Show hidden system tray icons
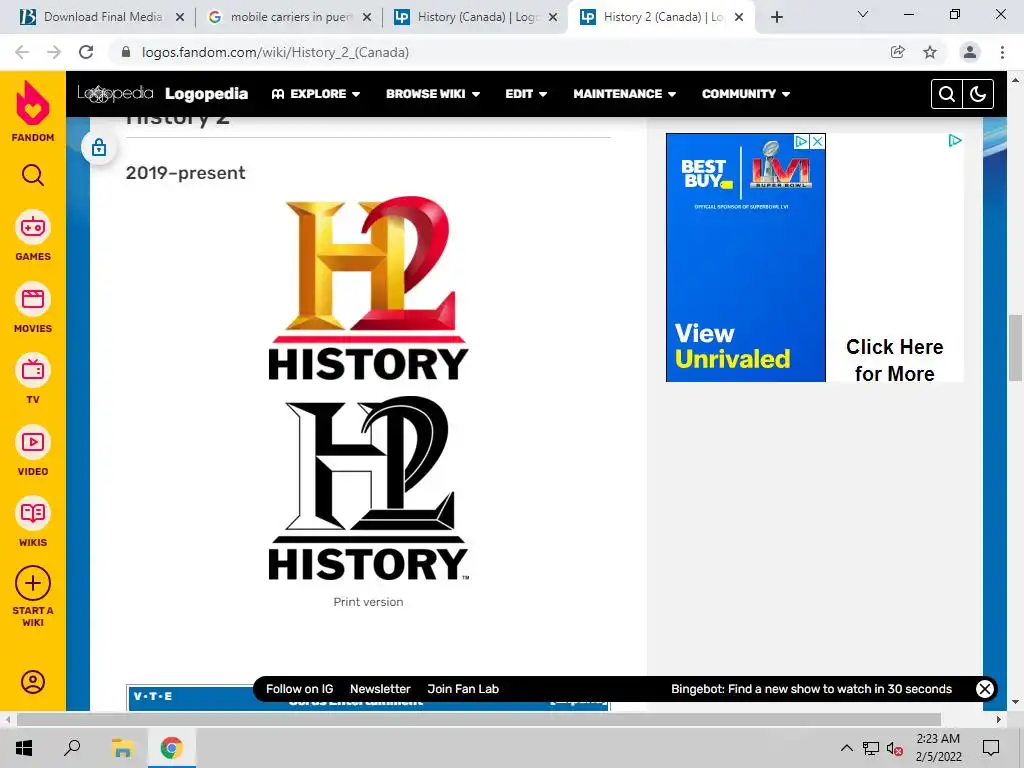 846,748
